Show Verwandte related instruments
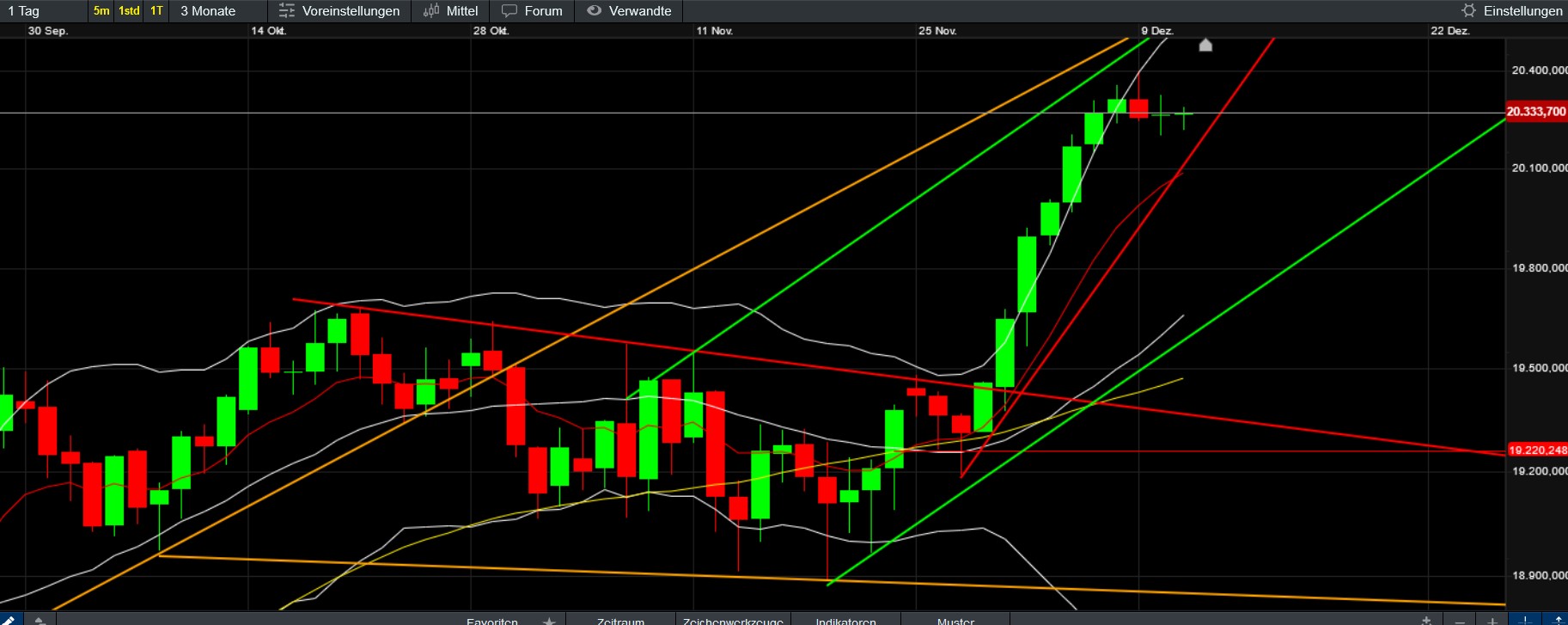 click(x=629, y=11)
